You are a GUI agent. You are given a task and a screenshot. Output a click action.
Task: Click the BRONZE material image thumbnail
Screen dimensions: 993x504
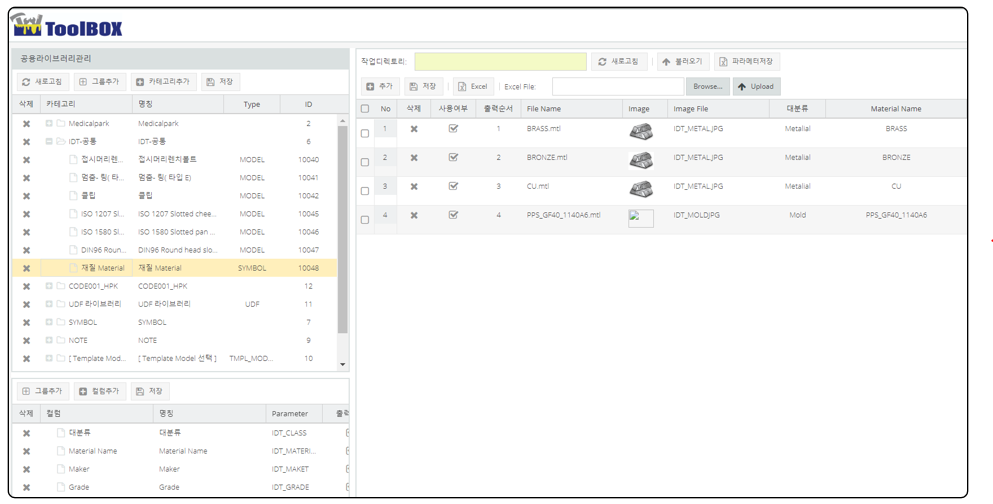[x=640, y=160]
